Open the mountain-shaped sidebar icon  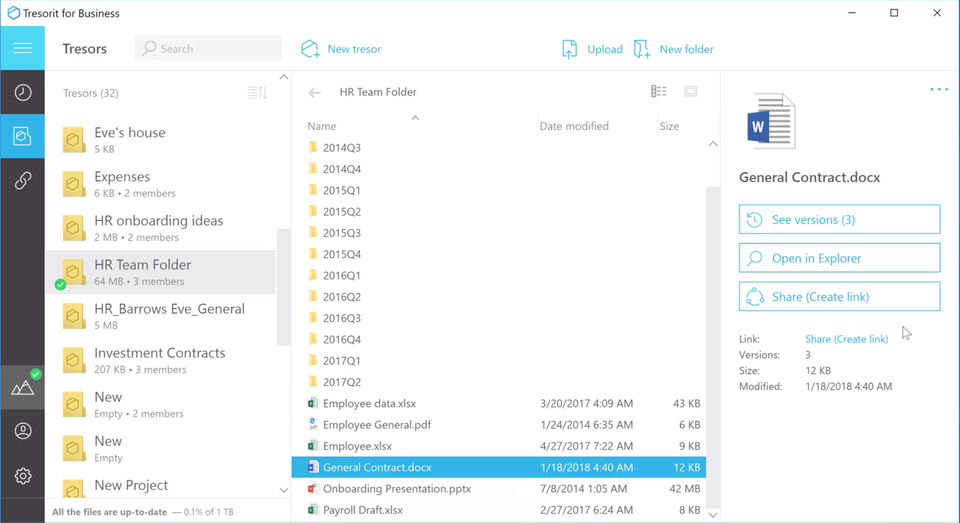tap(23, 387)
